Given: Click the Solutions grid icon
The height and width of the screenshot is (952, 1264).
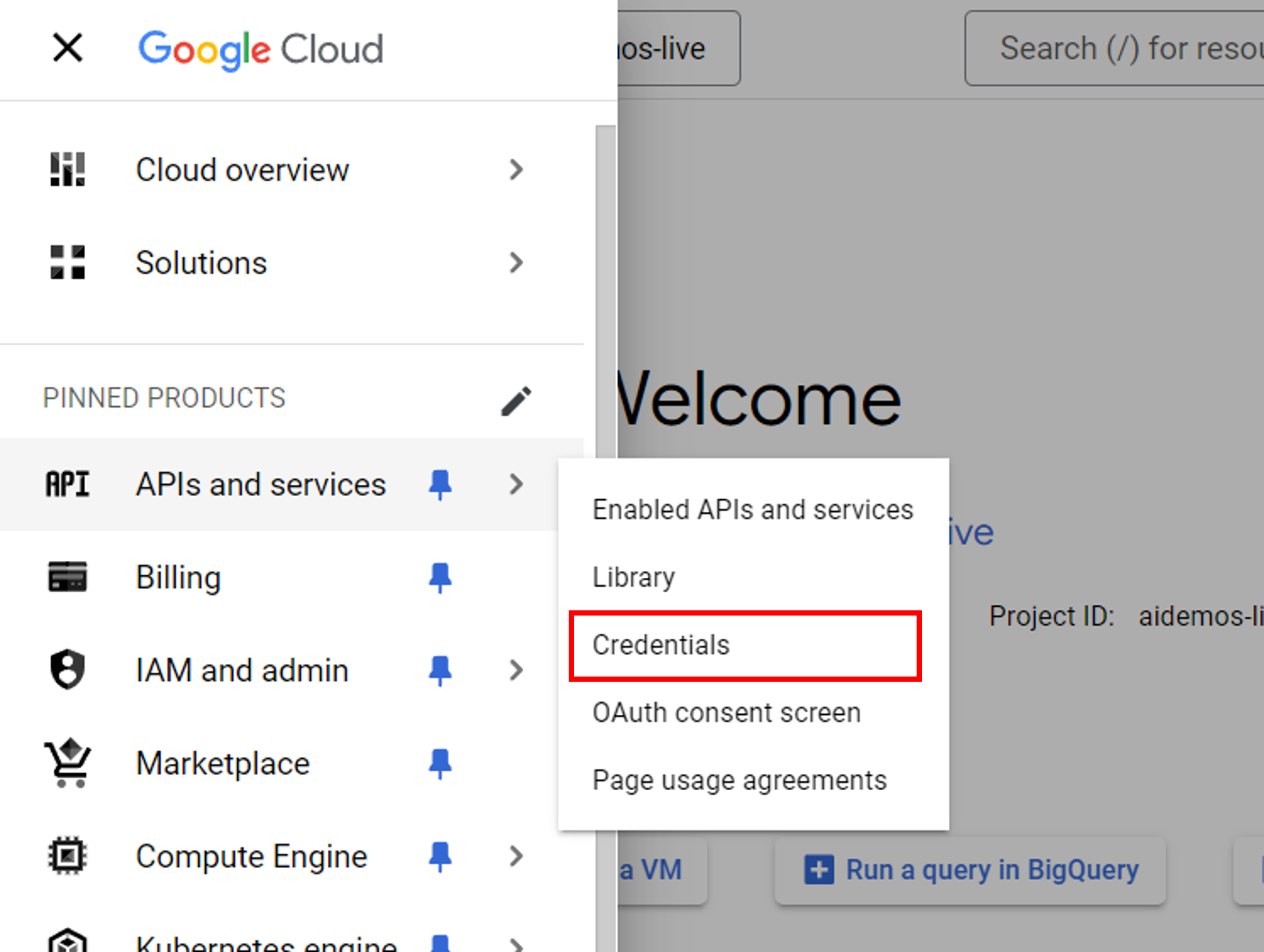Looking at the screenshot, I should click(x=67, y=262).
